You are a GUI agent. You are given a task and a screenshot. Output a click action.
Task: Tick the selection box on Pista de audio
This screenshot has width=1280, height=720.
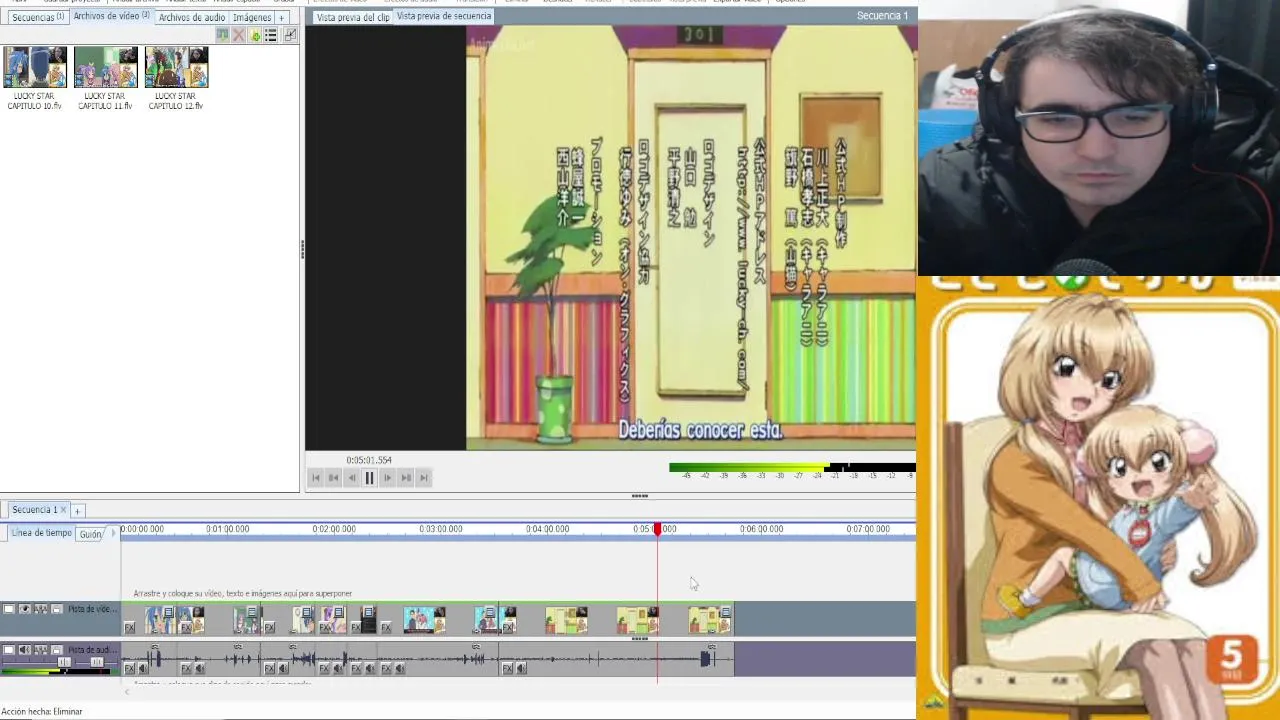point(9,650)
